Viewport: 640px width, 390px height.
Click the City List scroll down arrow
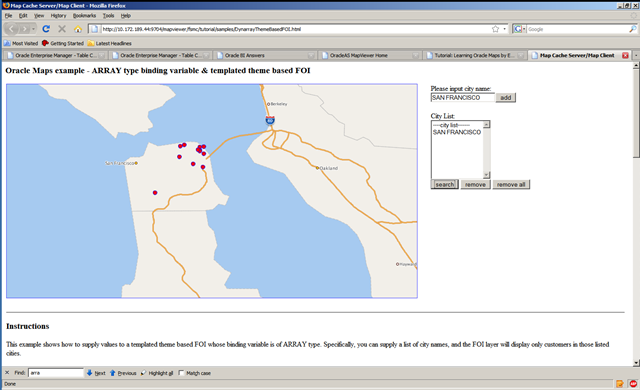tap(486, 175)
